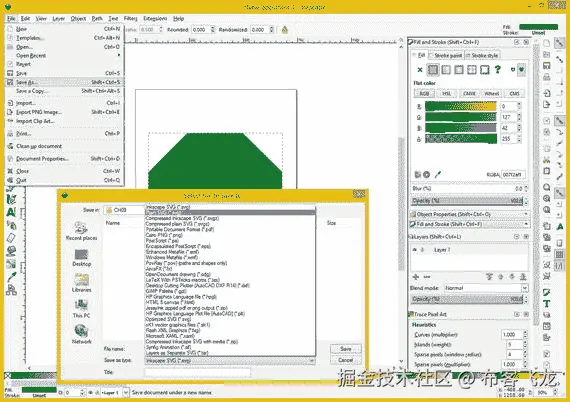
Task: Open the Extensions menu
Action: pos(155,19)
